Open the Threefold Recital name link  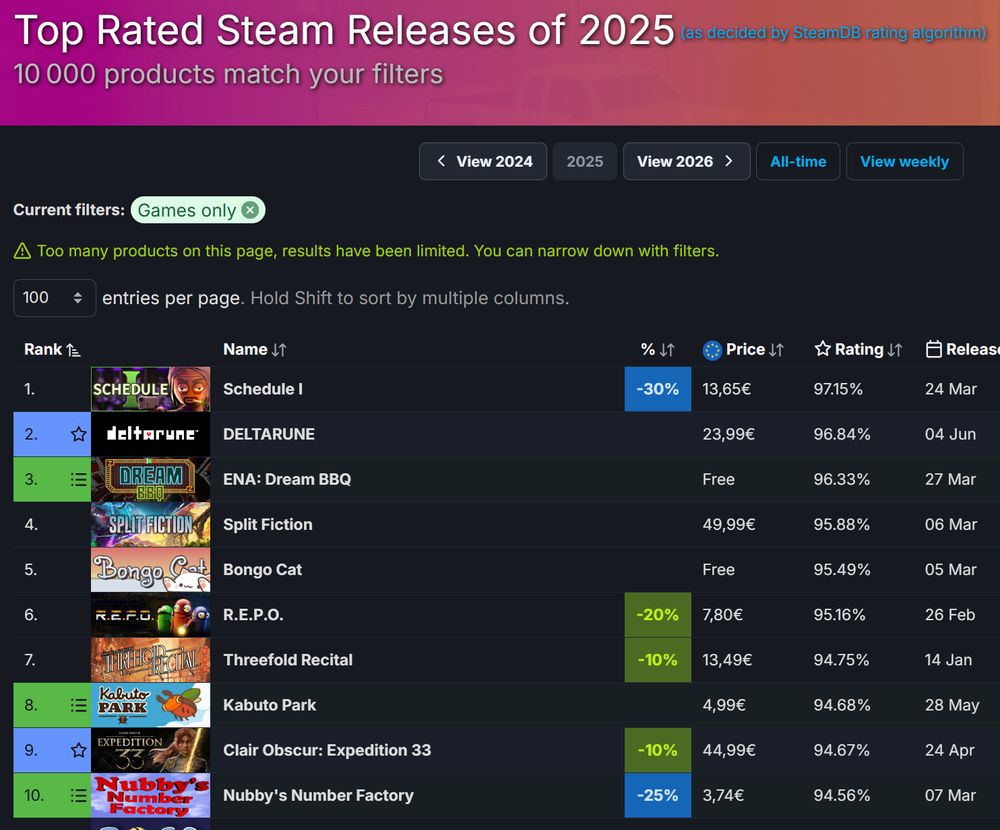point(288,660)
